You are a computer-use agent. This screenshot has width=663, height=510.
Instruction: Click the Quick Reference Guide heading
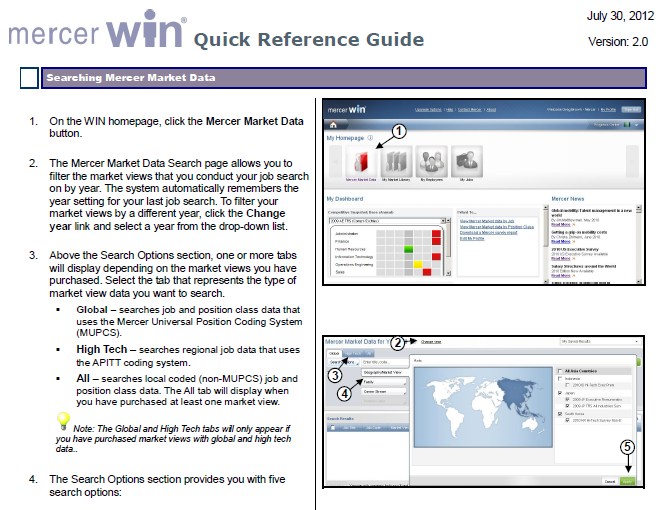[309, 39]
